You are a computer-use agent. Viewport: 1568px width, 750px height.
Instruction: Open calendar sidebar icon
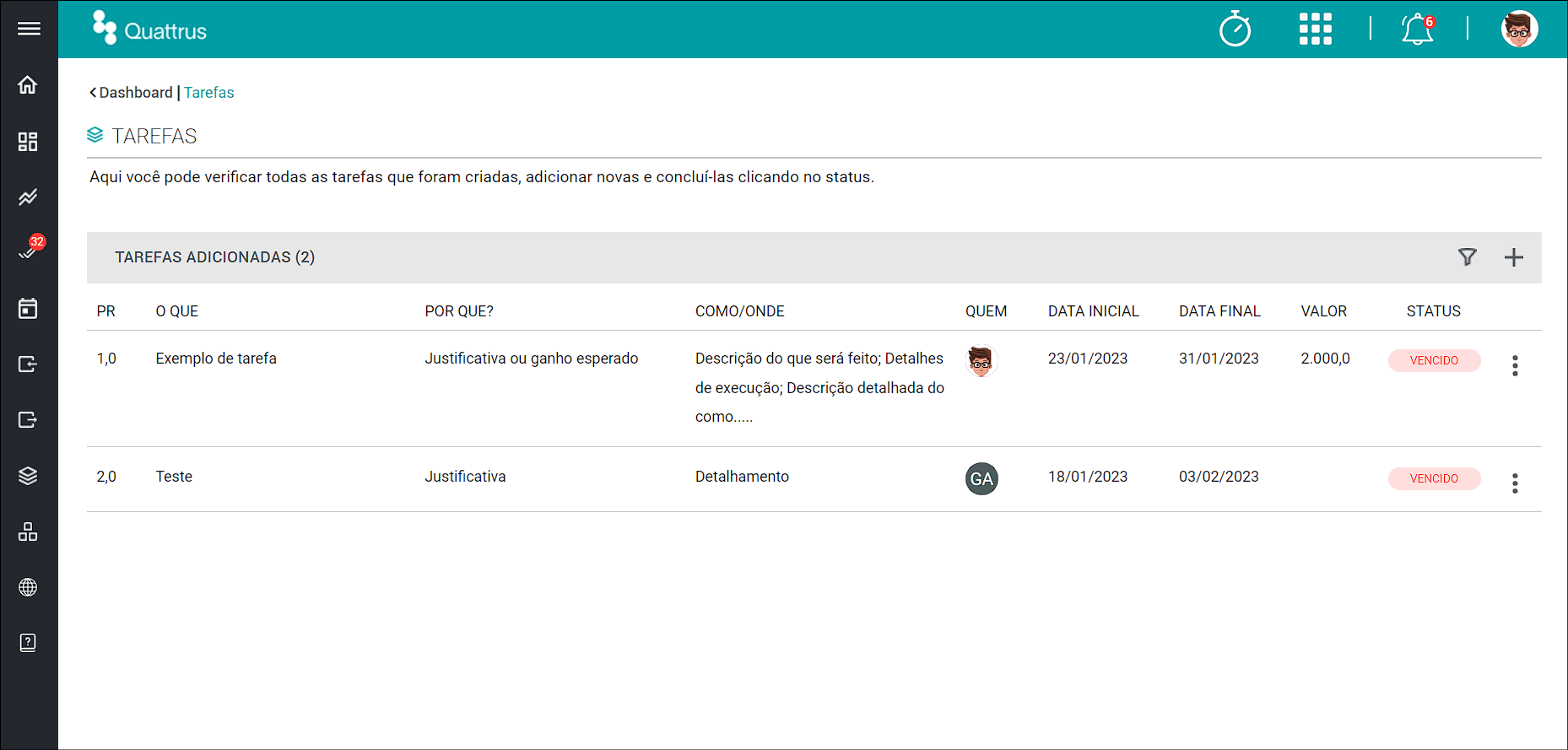(x=28, y=308)
